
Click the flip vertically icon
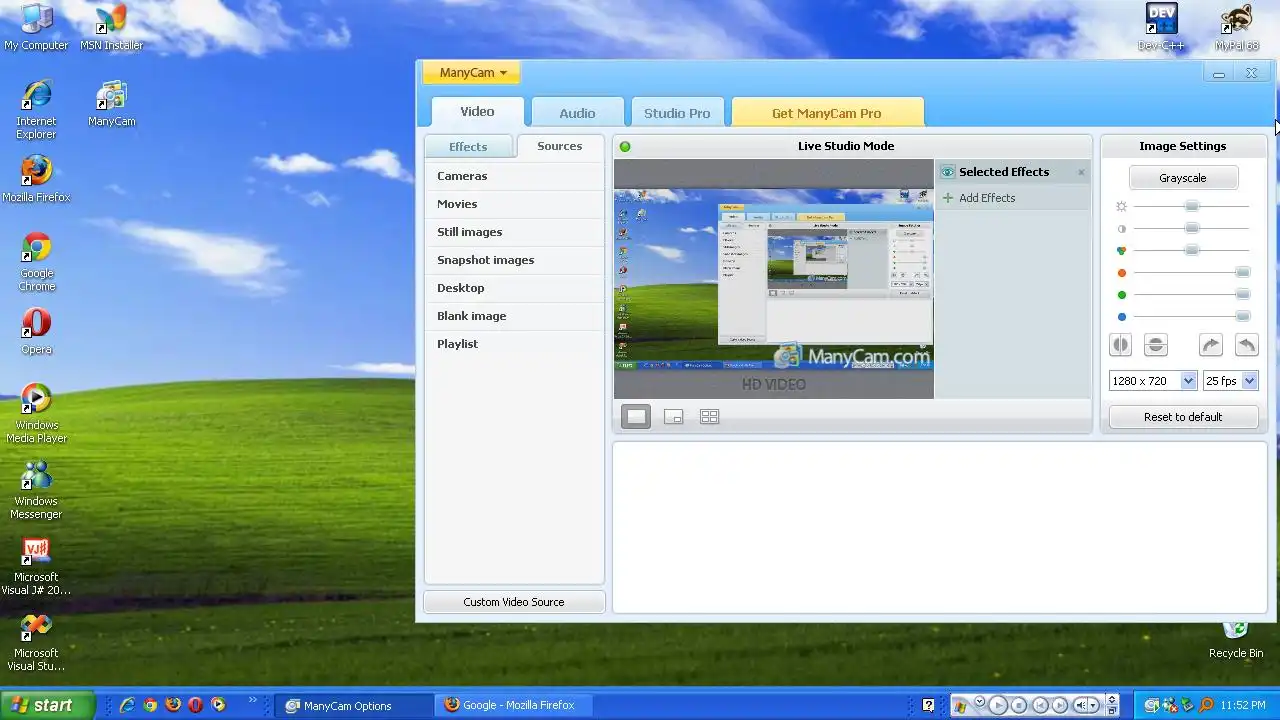point(1155,345)
